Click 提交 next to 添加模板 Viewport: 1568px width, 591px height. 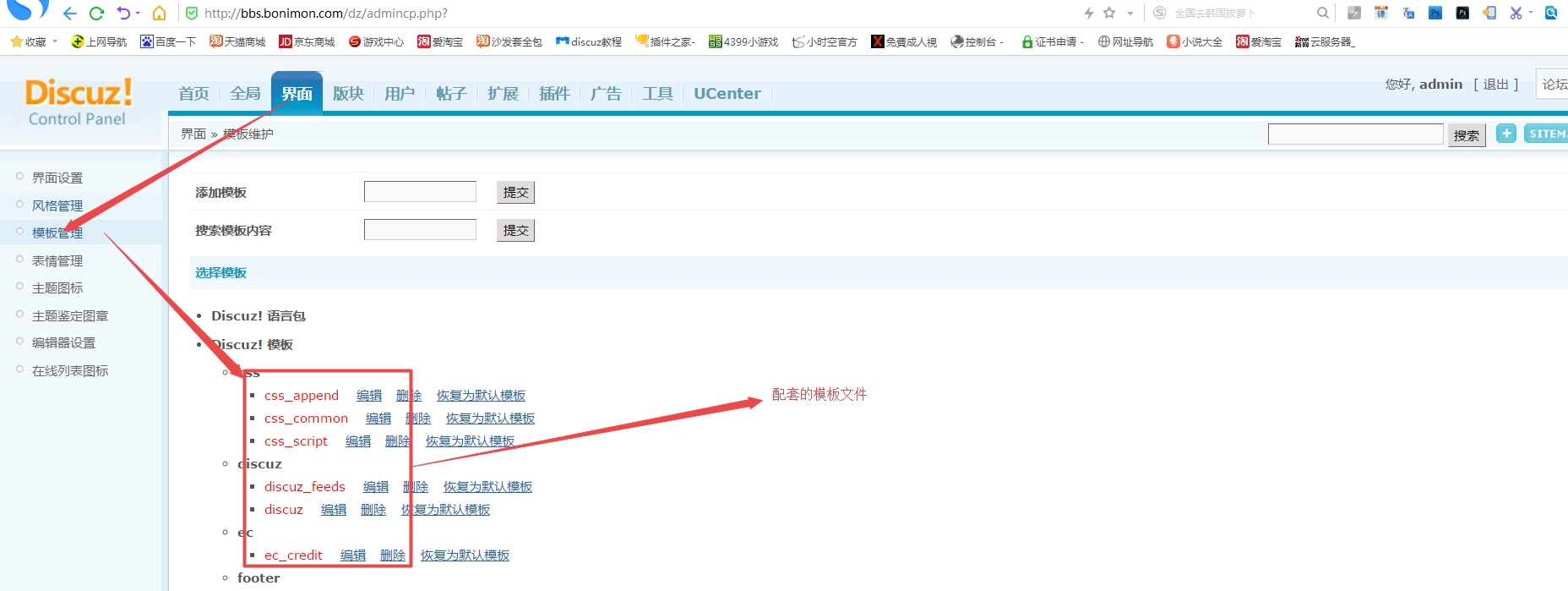pyautogui.click(x=515, y=192)
